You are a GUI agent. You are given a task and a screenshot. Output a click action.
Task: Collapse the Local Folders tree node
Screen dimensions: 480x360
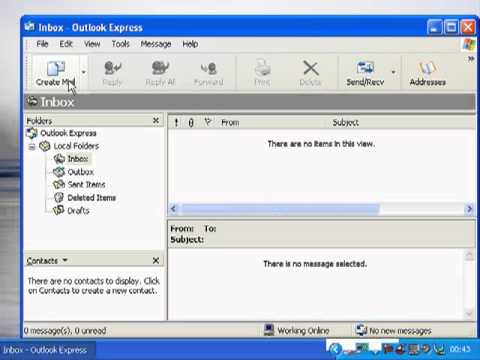[x=32, y=146]
